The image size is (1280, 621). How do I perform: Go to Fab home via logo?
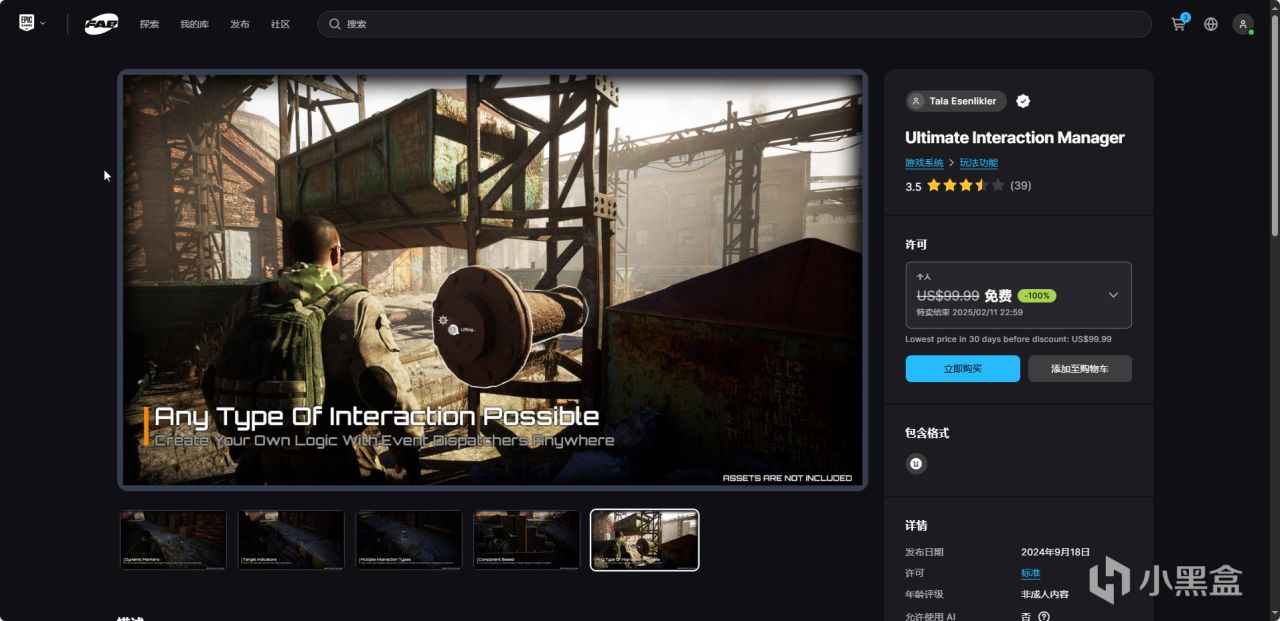101,24
